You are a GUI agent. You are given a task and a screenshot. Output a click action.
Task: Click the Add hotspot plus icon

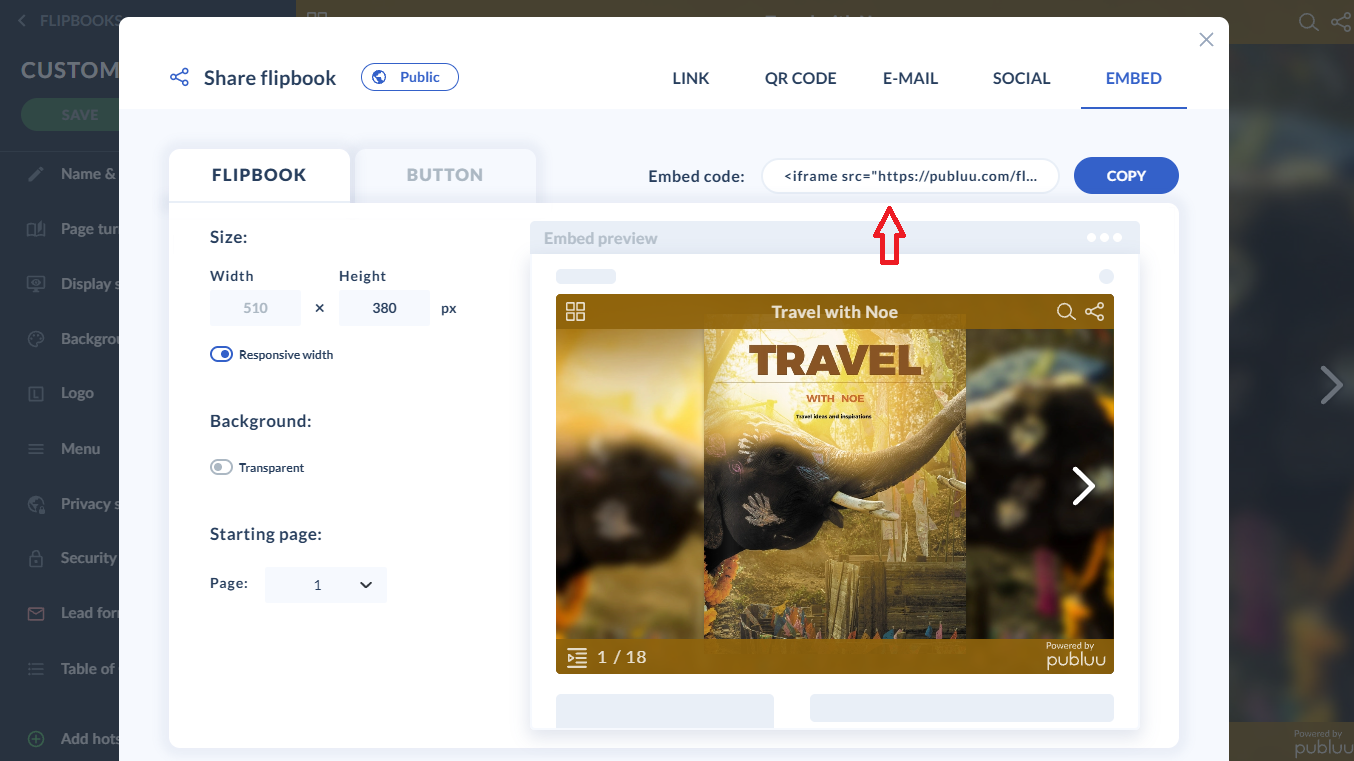tap(36, 739)
